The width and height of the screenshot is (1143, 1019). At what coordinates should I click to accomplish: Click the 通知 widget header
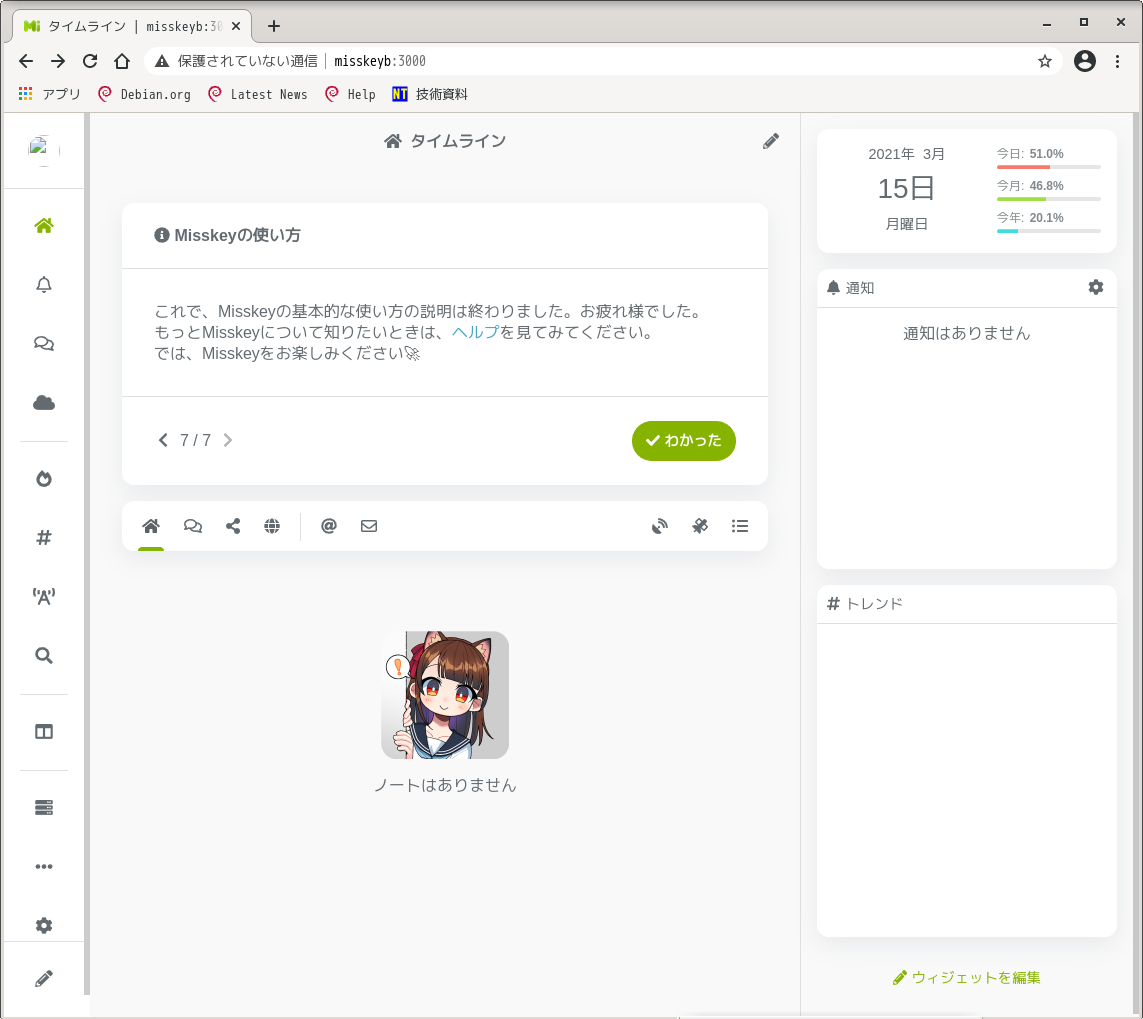[967, 288]
